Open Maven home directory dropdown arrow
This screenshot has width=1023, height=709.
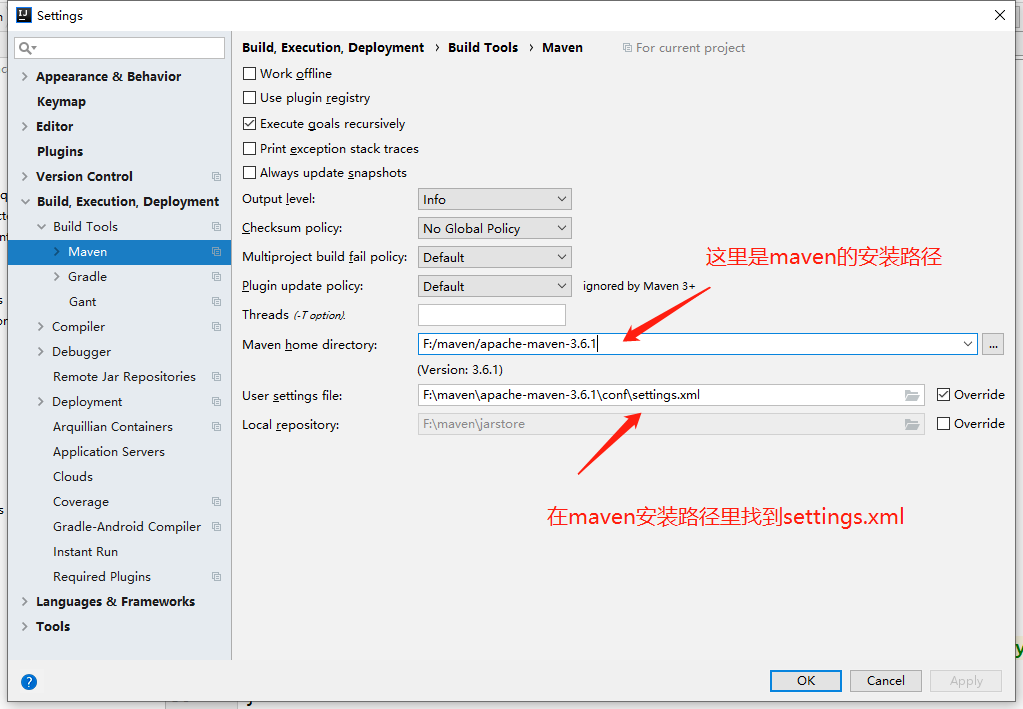968,344
